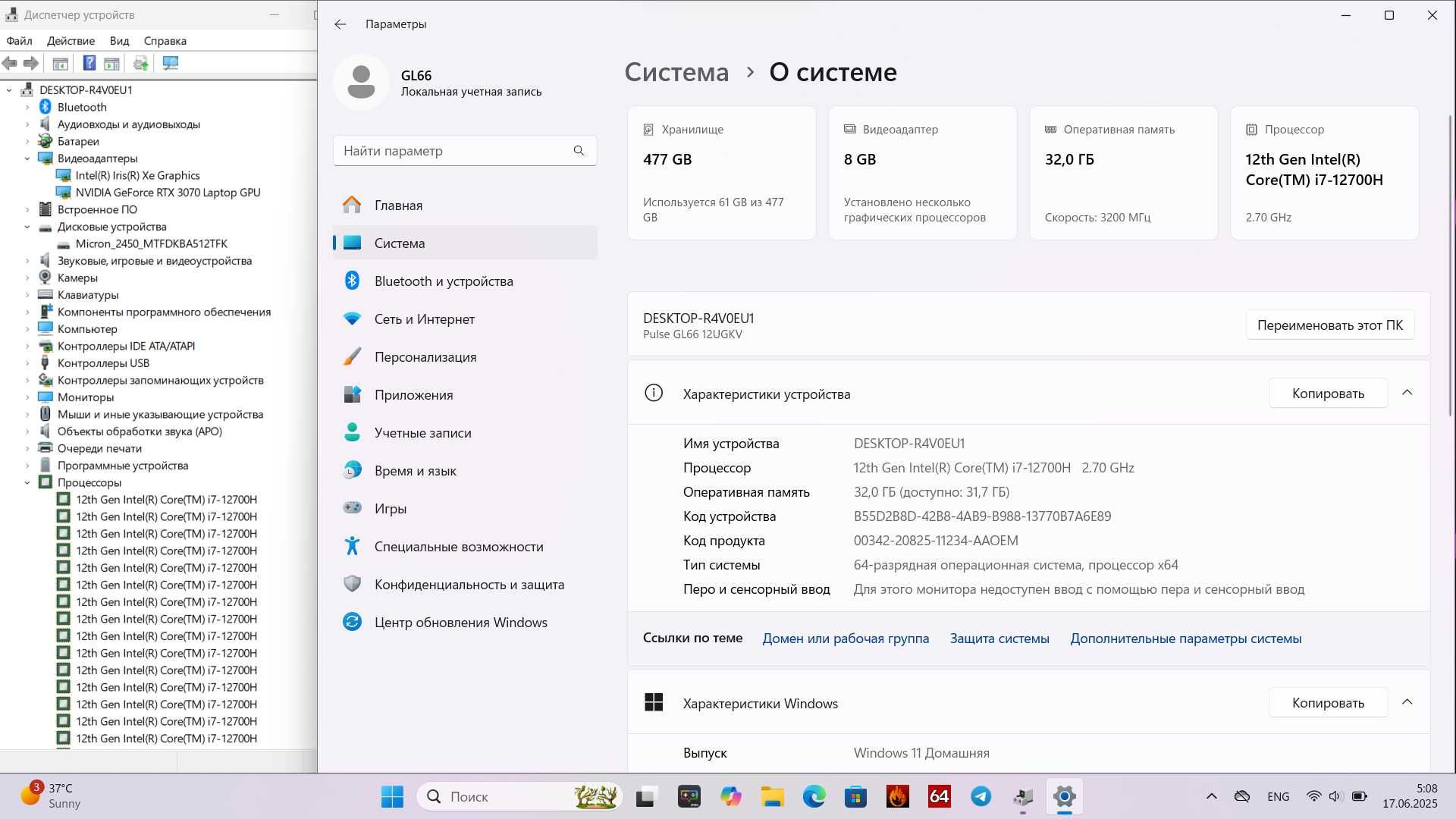
Task: Expand Контроллеры USB node
Action: (x=27, y=363)
